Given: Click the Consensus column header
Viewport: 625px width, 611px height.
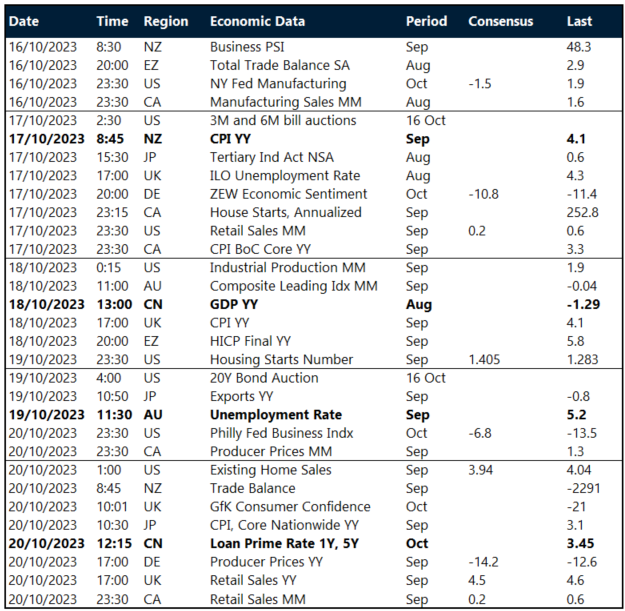Looking at the screenshot, I should tap(501, 21).
